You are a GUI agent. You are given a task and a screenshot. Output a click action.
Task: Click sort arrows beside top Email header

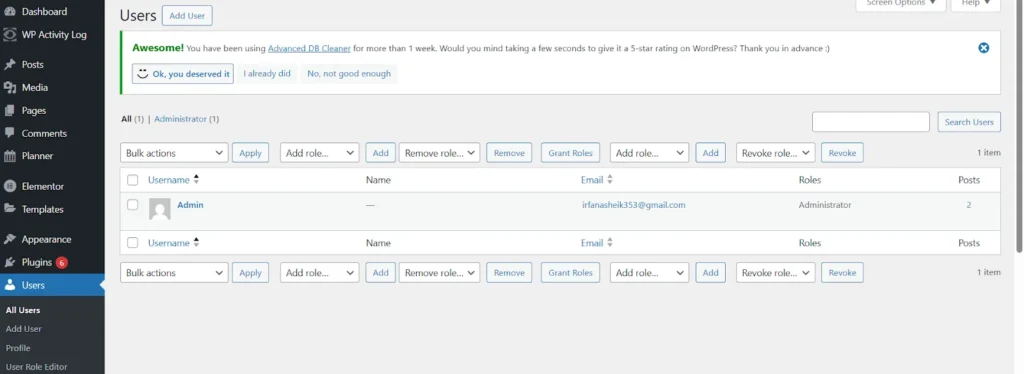609,179
